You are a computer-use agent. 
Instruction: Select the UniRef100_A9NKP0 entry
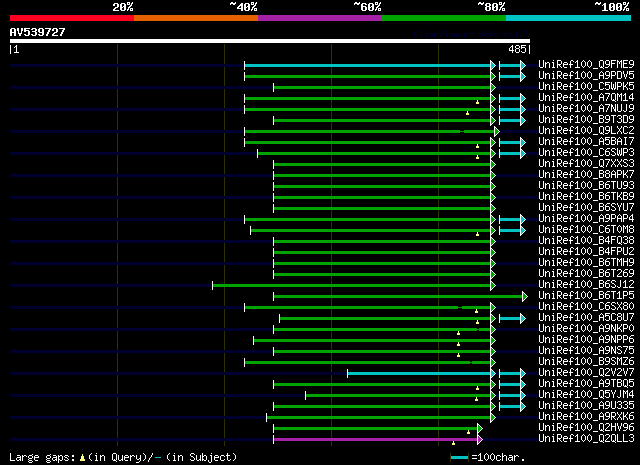click(x=586, y=329)
